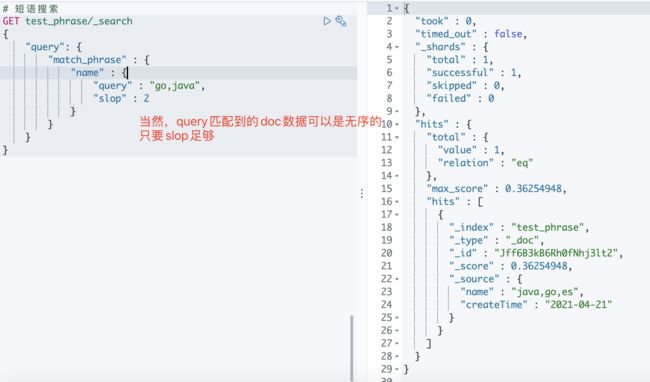
Task: Click the "failed" : 0 line
Action: (x=461, y=99)
